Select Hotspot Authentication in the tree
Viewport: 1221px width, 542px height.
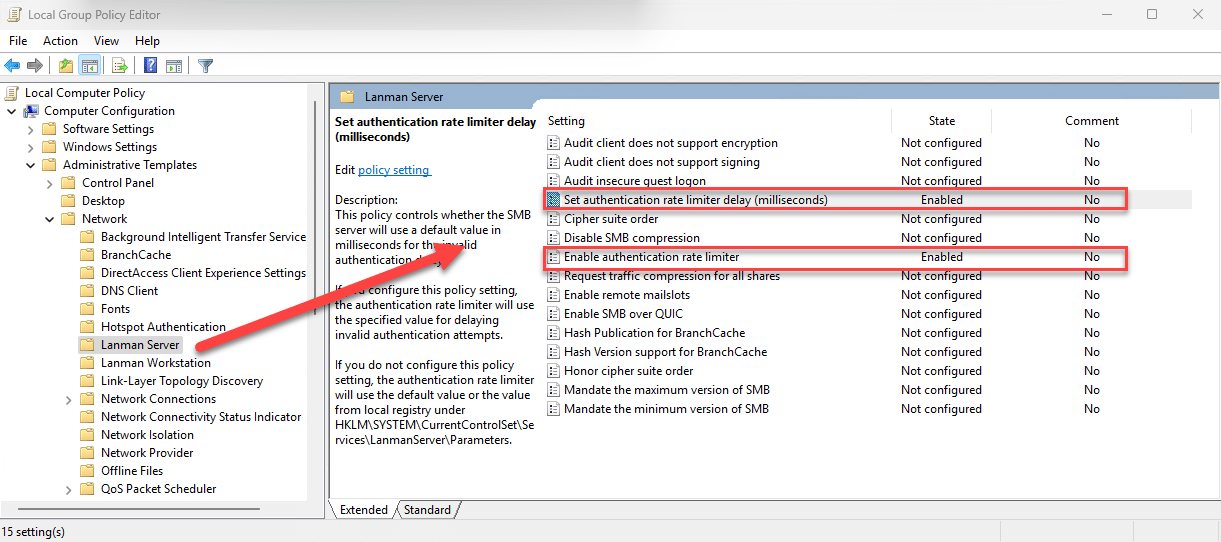[163, 327]
